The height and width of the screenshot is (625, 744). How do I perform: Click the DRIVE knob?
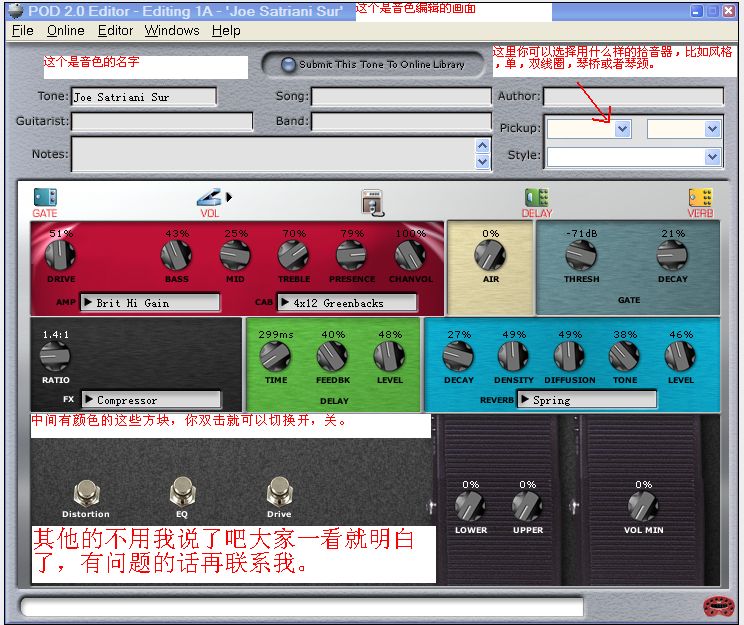click(x=60, y=255)
